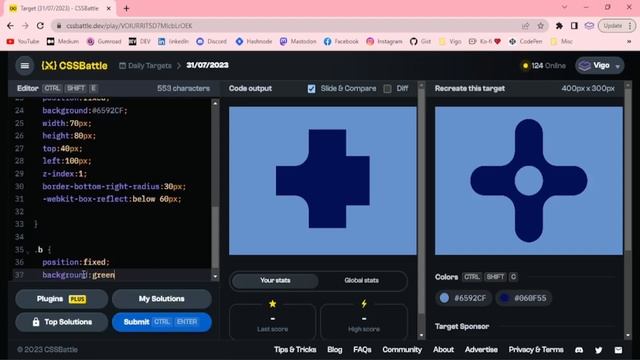
Task: Open DEV bookmark
Action: (140, 42)
